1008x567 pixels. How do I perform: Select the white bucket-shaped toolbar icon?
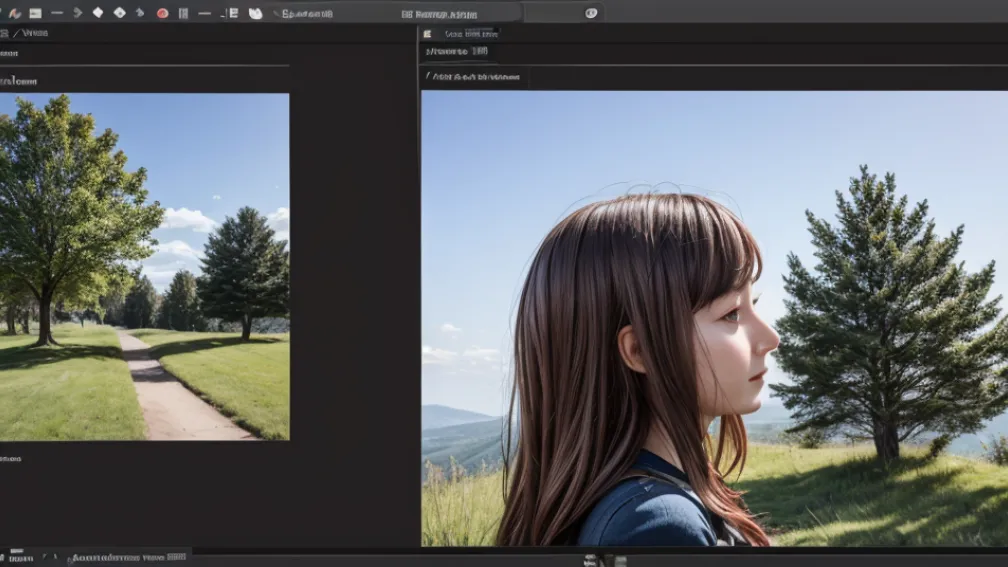tap(256, 13)
